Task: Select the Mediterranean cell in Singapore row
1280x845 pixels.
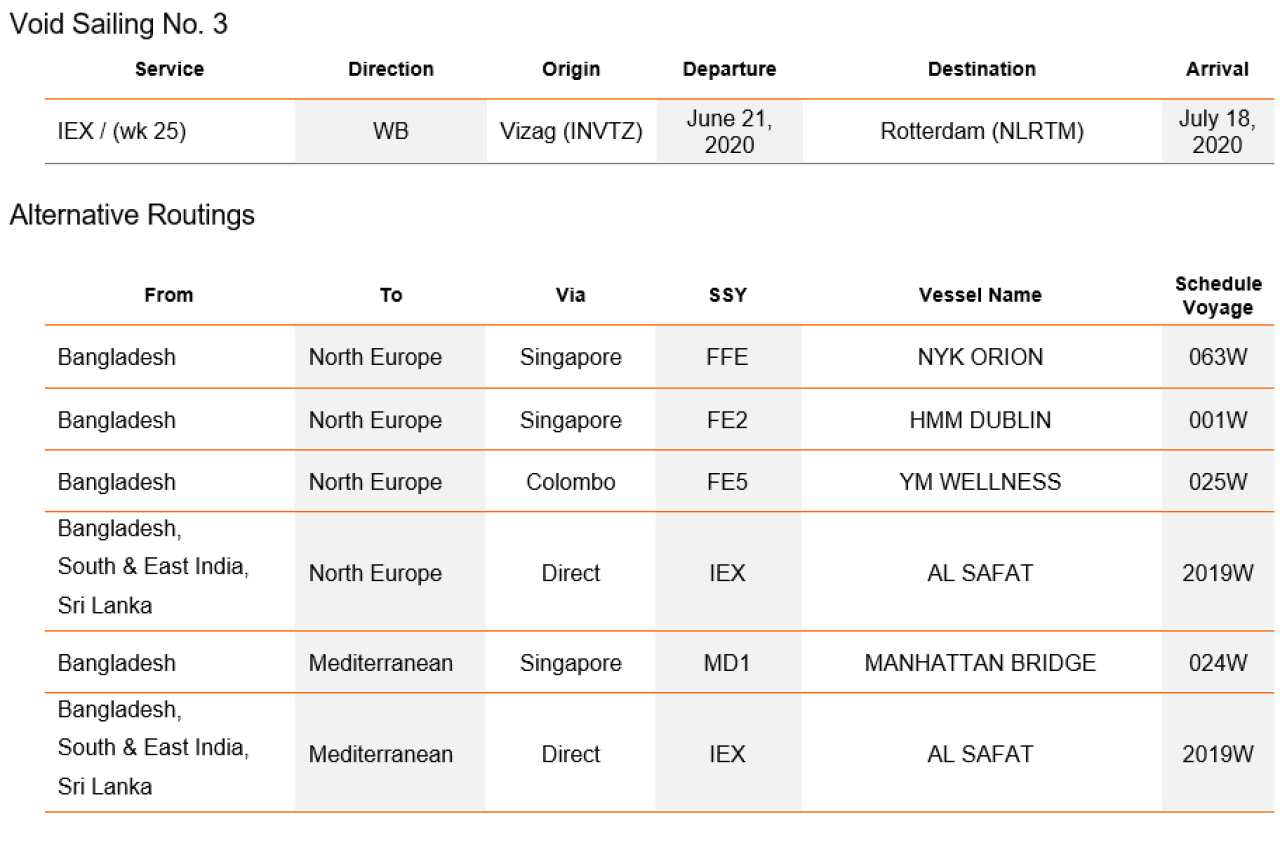Action: [381, 663]
